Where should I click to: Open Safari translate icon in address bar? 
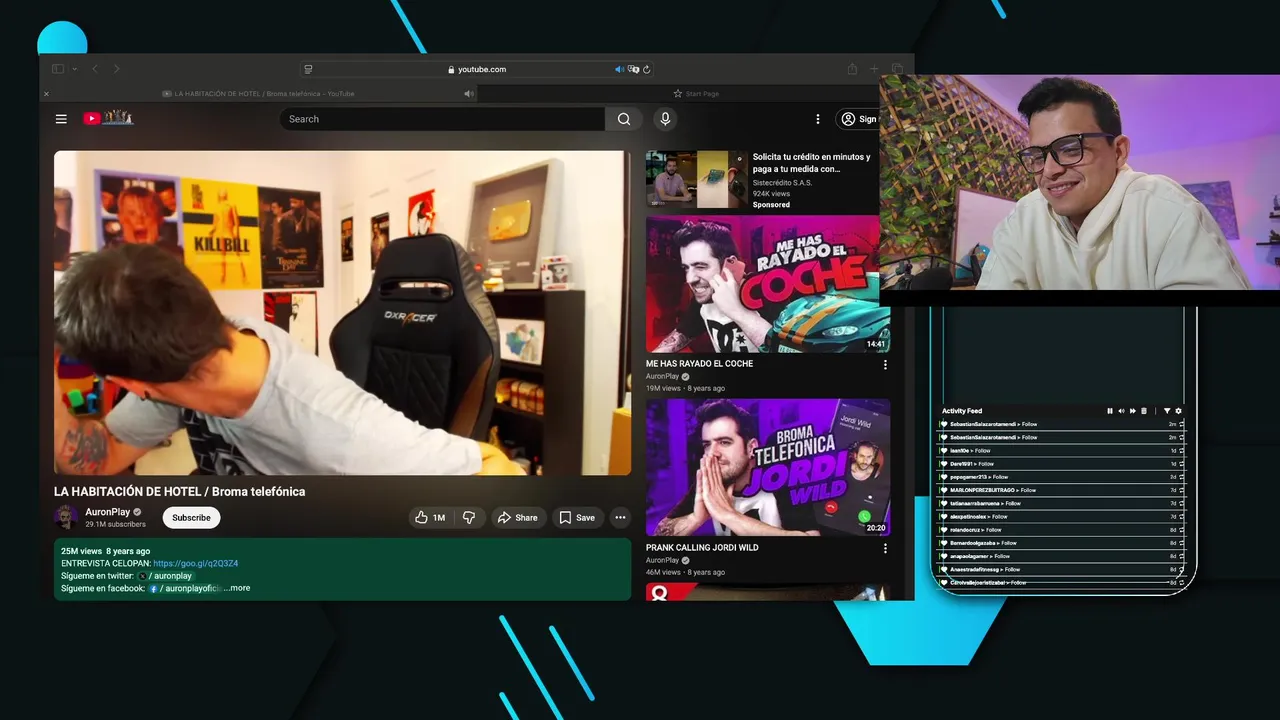[633, 69]
